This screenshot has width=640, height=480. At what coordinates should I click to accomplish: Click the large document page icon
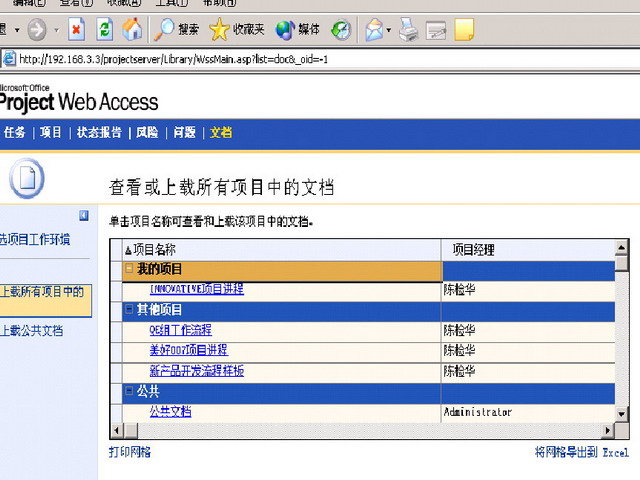point(27,178)
